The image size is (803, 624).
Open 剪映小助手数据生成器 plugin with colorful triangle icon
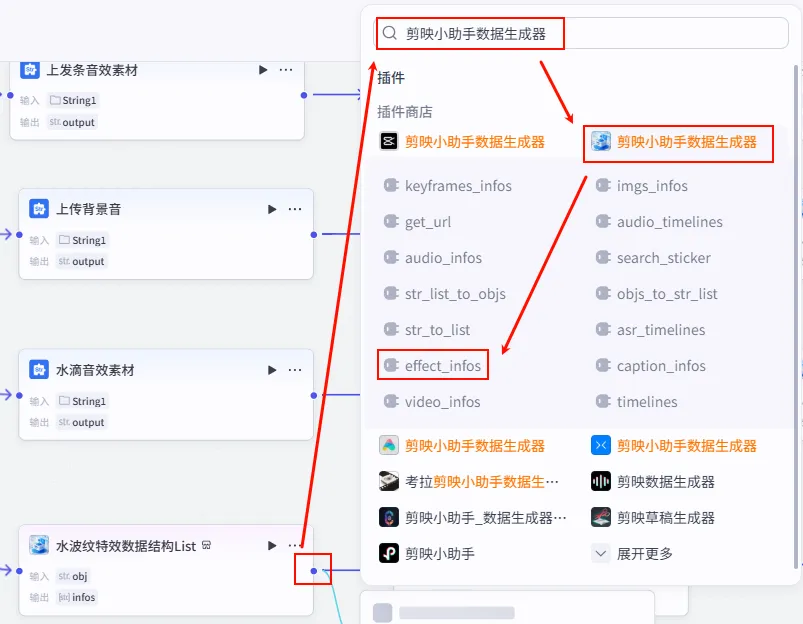462,446
